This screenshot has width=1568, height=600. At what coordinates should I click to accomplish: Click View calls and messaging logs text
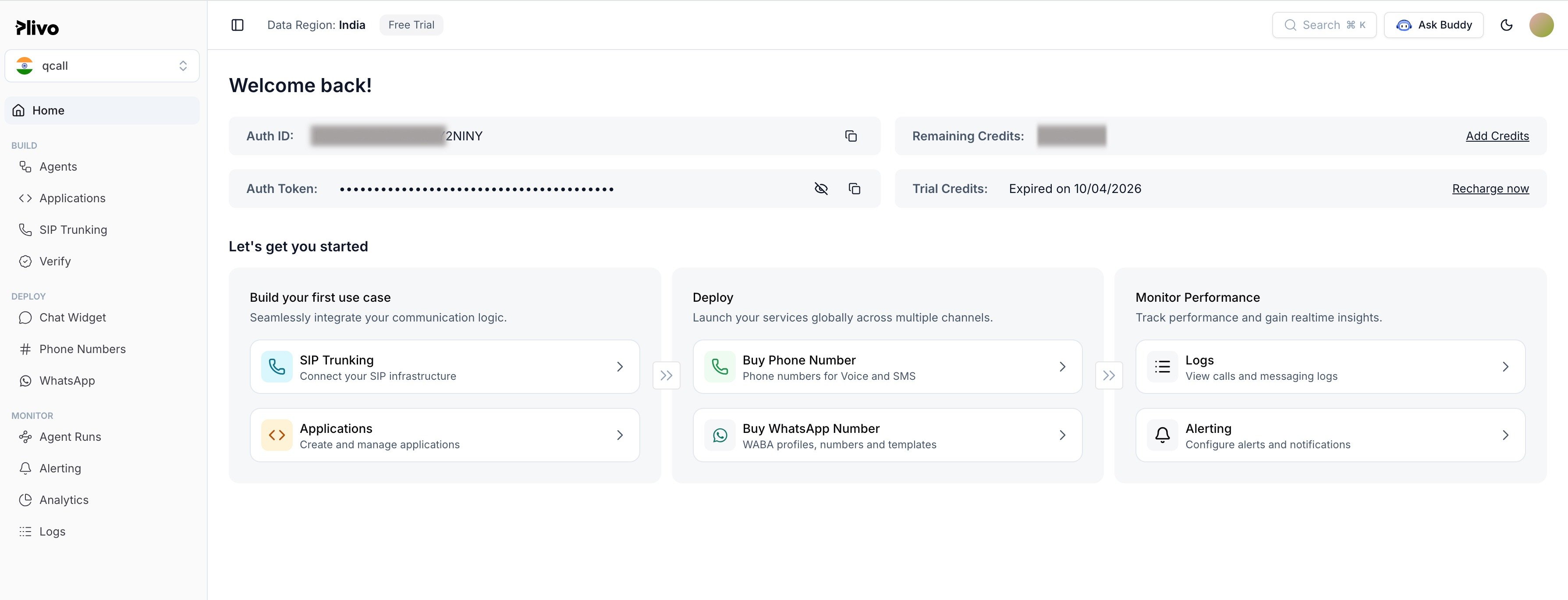(1262, 376)
